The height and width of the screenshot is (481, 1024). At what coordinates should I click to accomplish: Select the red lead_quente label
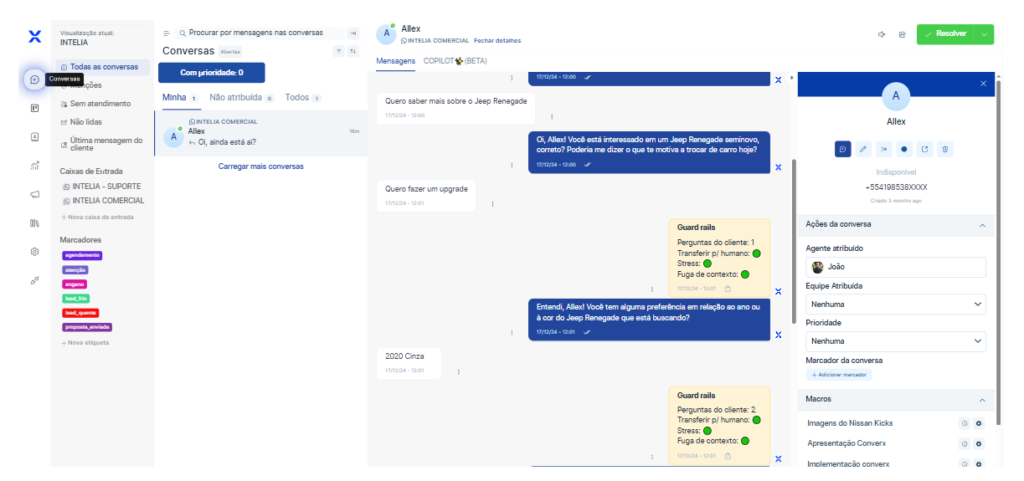coord(80,313)
